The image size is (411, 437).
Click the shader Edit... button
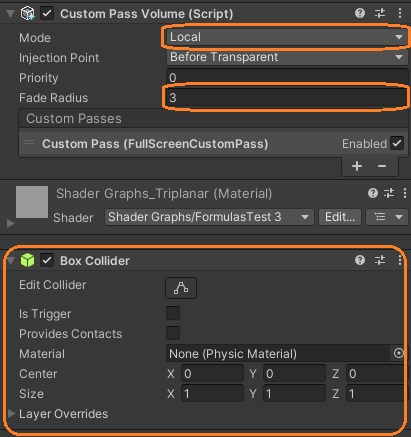click(340, 217)
